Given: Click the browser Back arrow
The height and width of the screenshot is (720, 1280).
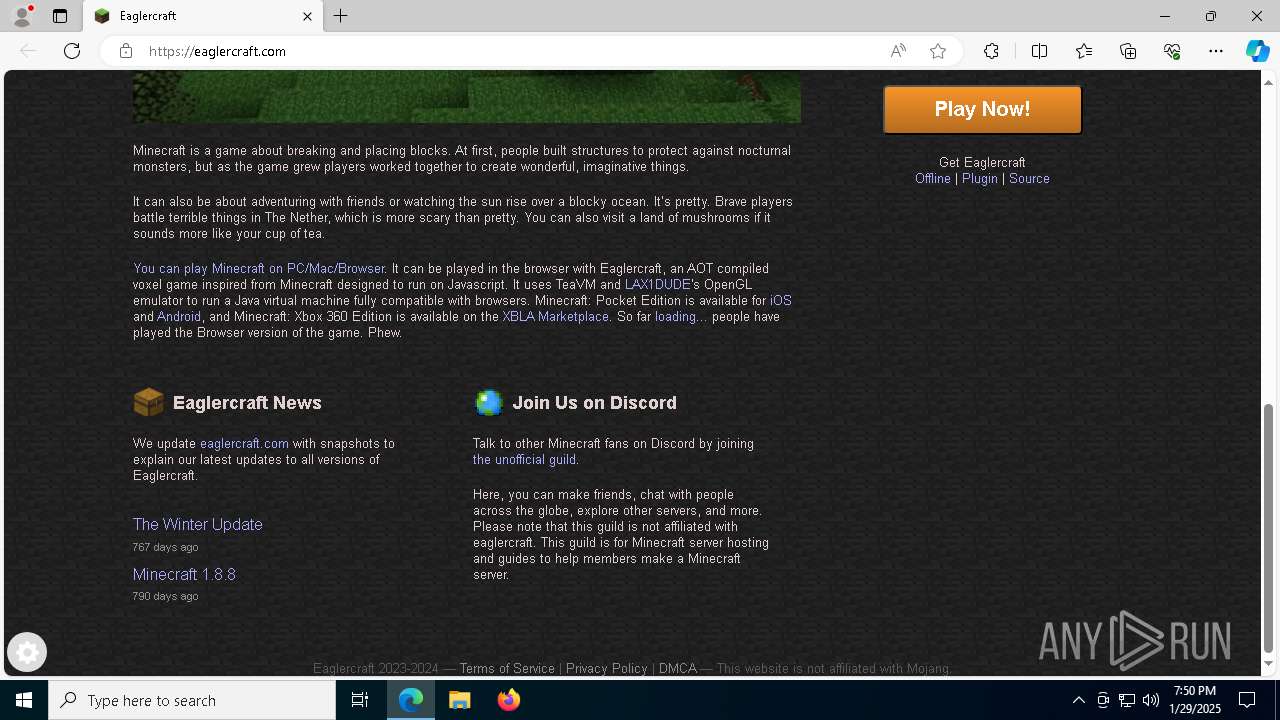Looking at the screenshot, I should (28, 51).
